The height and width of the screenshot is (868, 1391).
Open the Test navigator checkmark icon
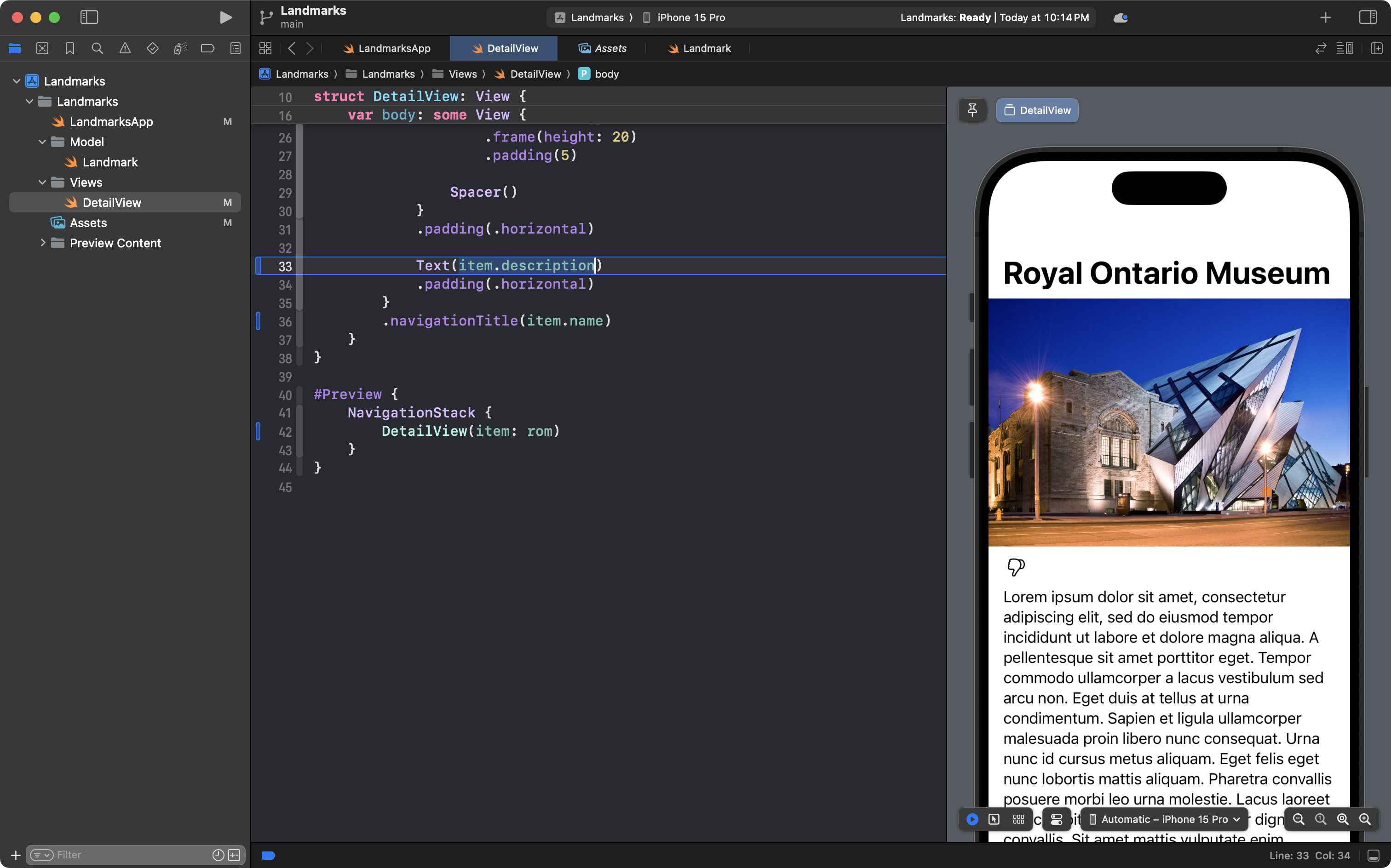[x=153, y=48]
